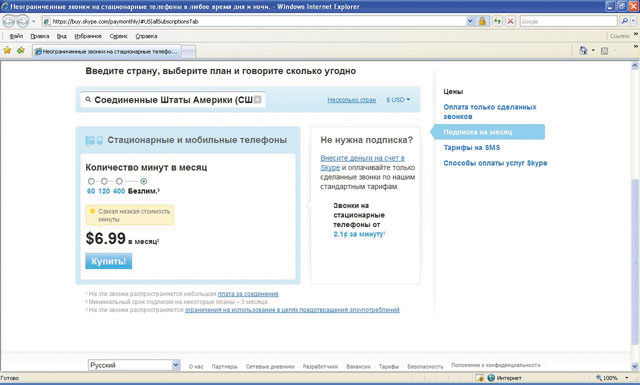Click the Партнеры footer link
The width and height of the screenshot is (640, 385).
point(224,367)
